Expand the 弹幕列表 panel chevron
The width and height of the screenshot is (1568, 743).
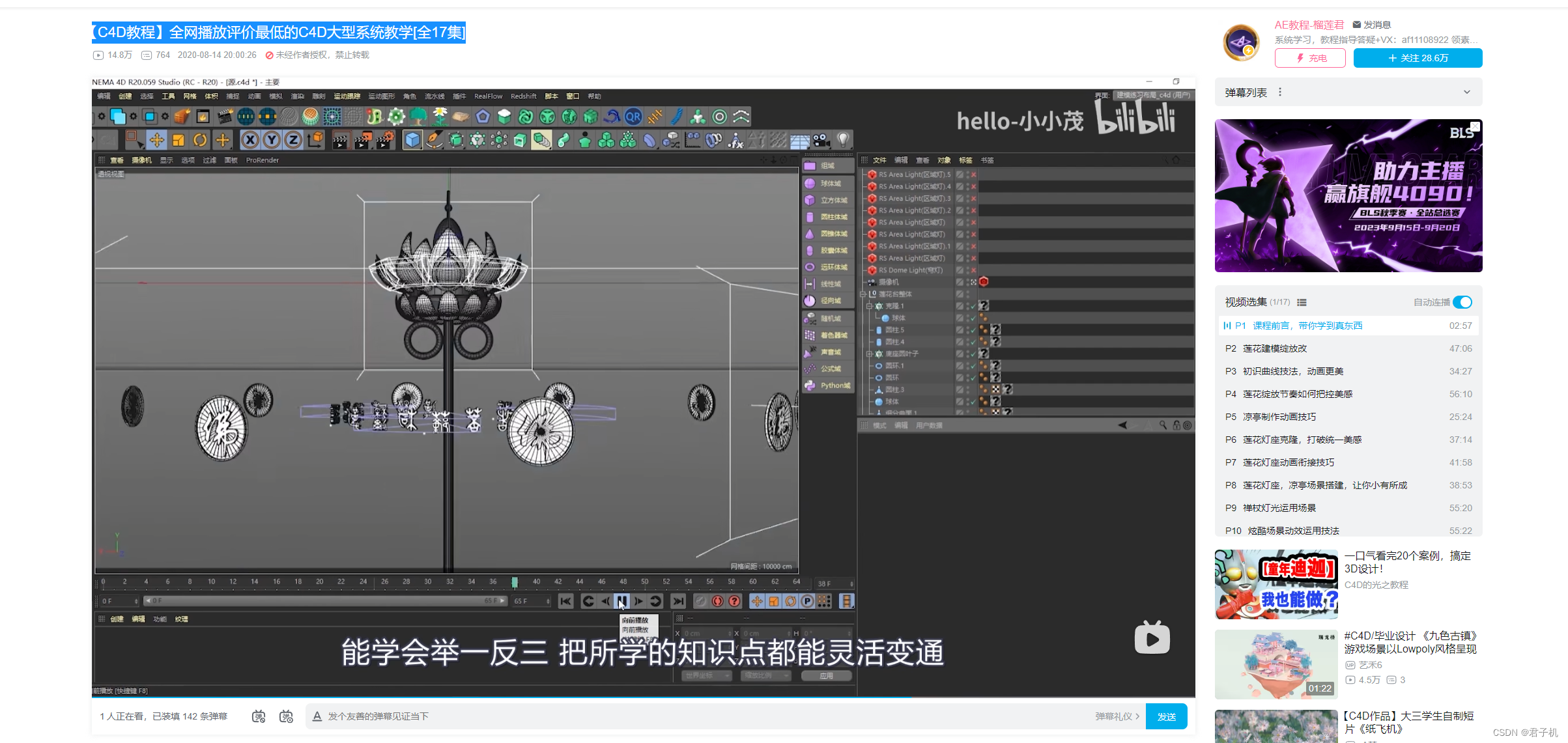tap(1467, 92)
